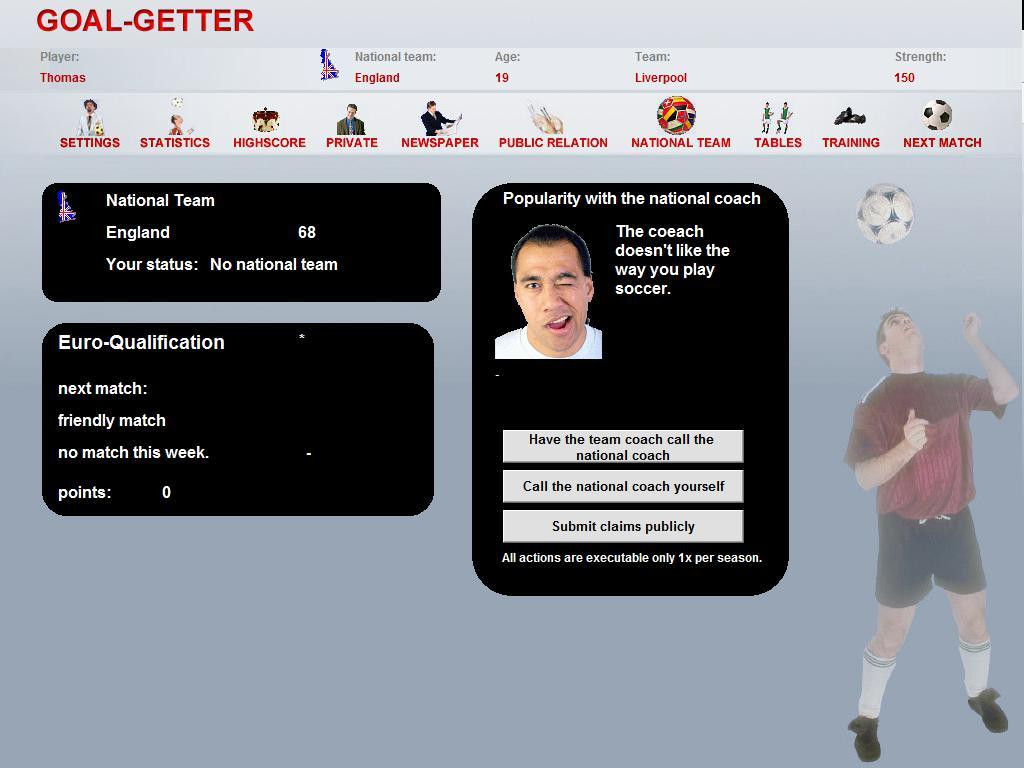Screen dimensions: 1024x768
Task: Click Popularity with the national coach heading
Action: pos(632,199)
